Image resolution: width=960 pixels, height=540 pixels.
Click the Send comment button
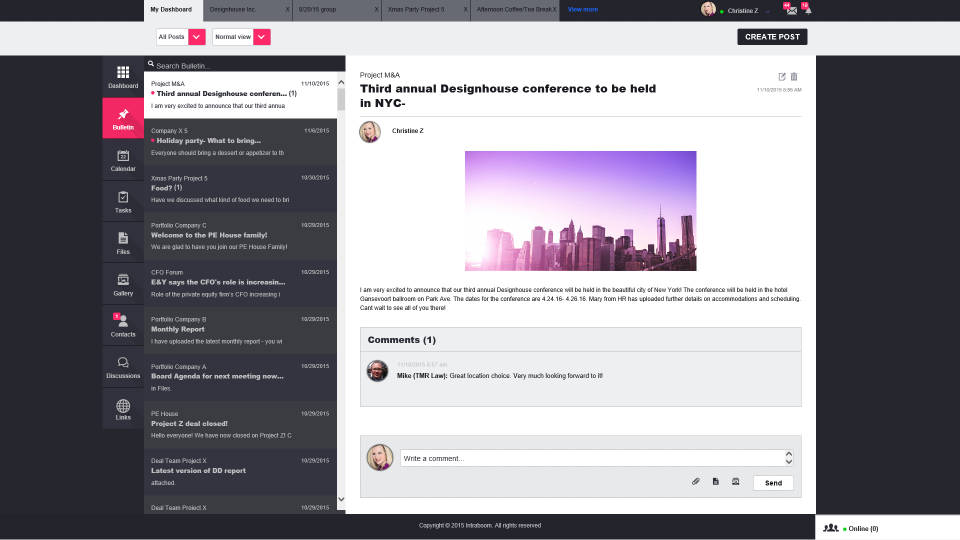click(x=773, y=483)
